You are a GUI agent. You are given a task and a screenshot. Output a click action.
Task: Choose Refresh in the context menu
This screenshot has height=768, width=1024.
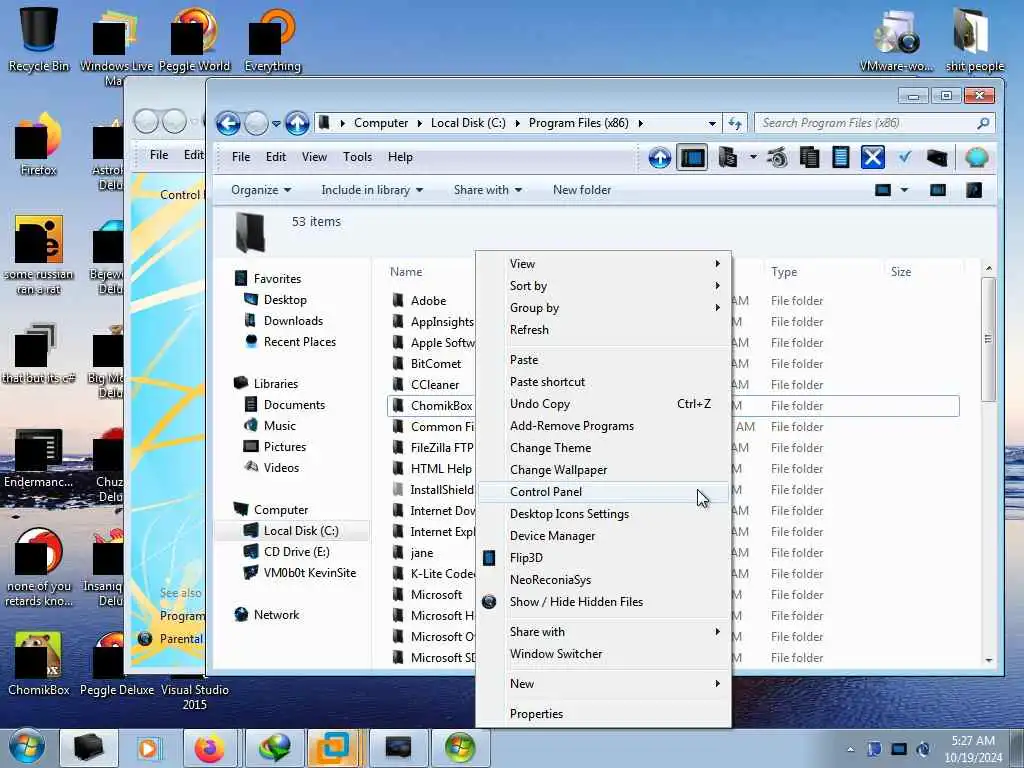tap(604, 330)
